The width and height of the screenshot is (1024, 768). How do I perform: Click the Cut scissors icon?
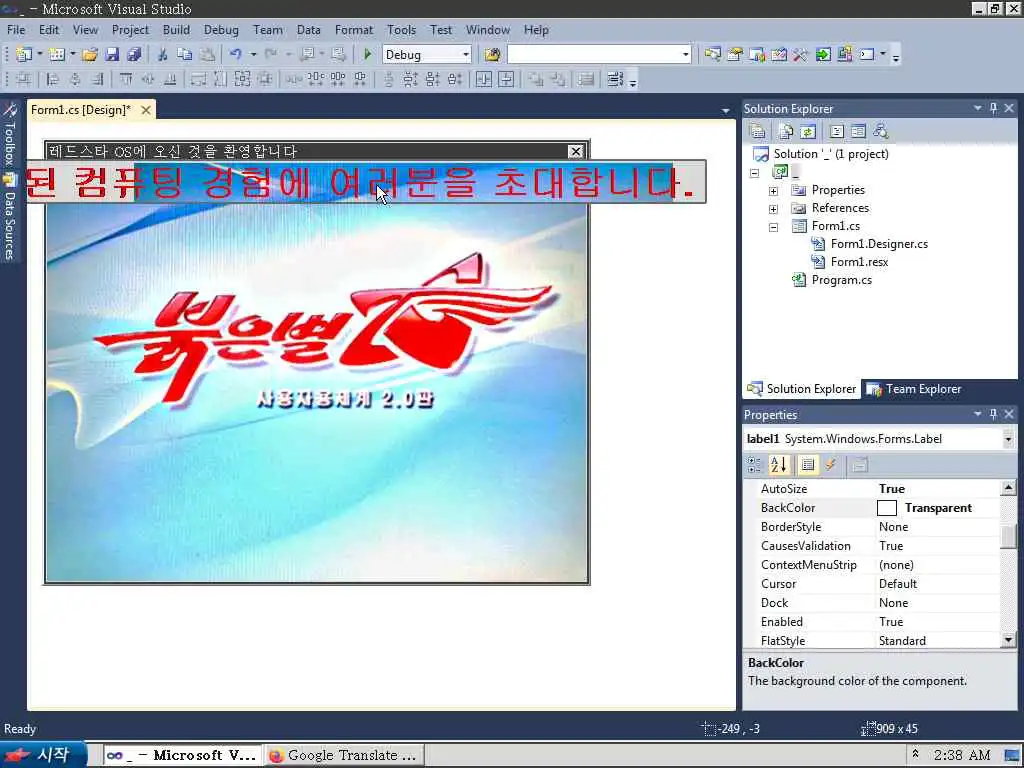[x=163, y=55]
